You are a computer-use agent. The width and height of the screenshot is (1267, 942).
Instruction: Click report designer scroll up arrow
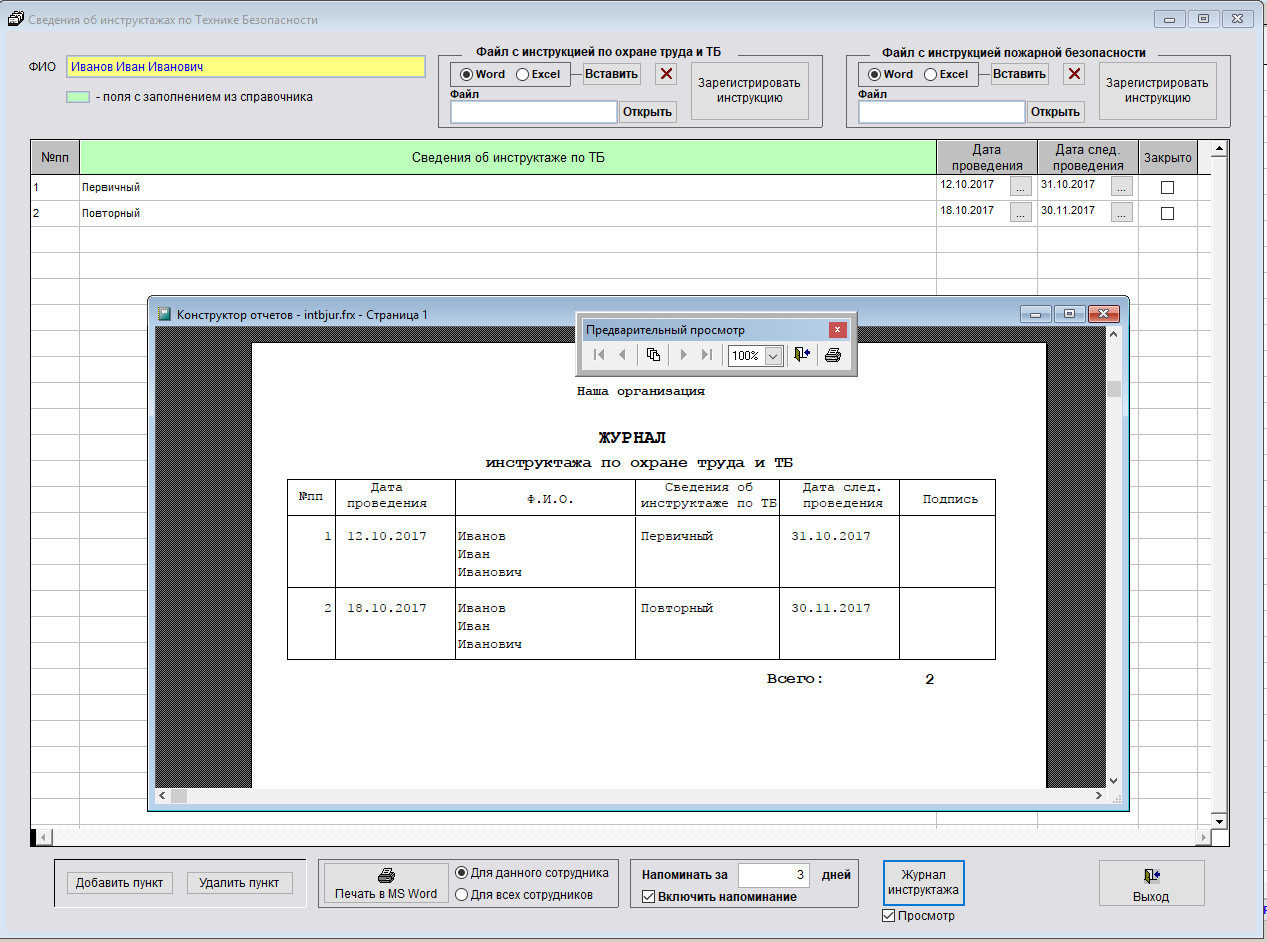click(1114, 337)
